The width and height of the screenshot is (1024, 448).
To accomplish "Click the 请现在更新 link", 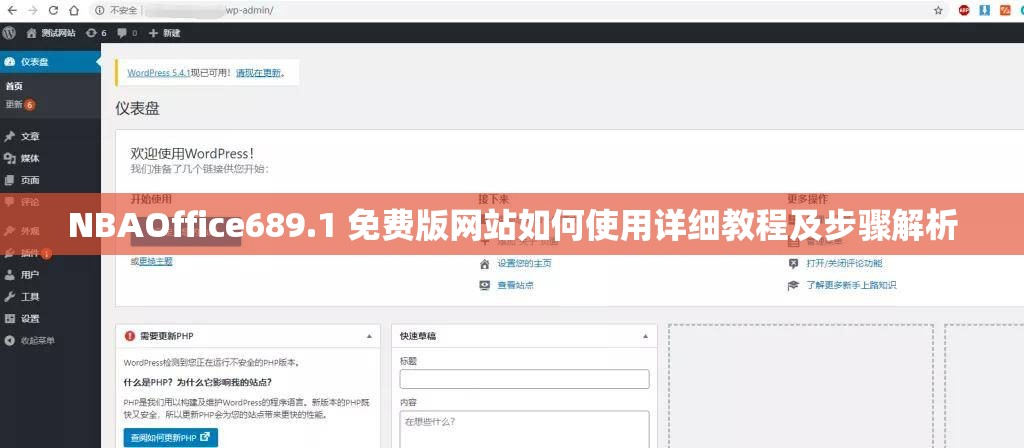I will pyautogui.click(x=259, y=73).
